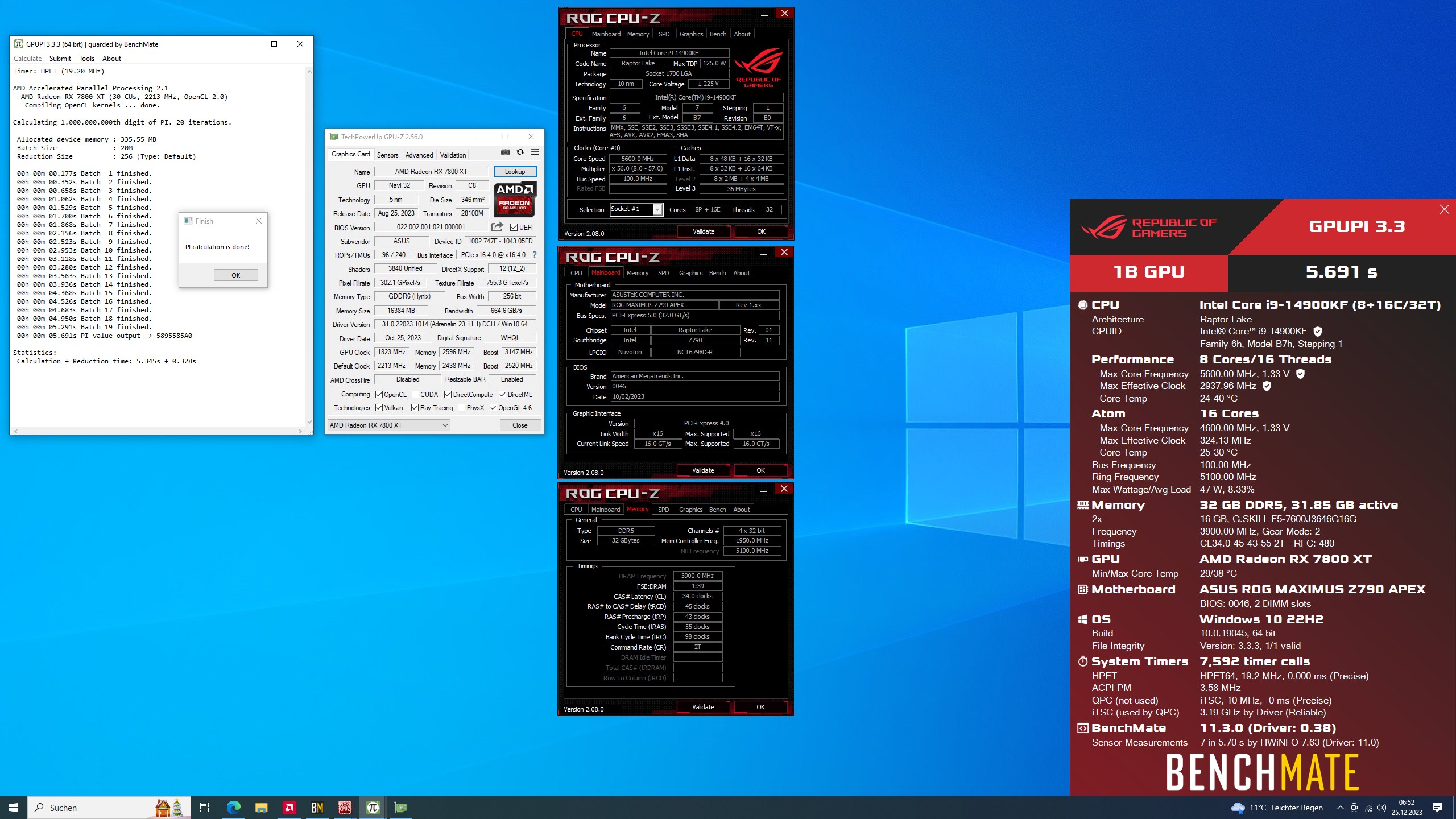Open File Explorer from the taskbar
The width and height of the screenshot is (1456, 819).
(x=261, y=808)
